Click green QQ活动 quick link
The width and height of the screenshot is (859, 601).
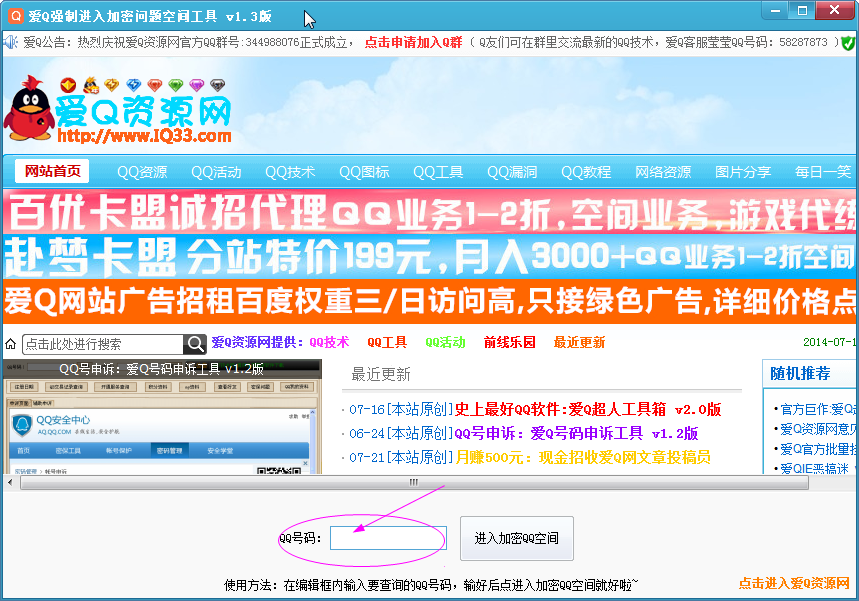[x=445, y=342]
